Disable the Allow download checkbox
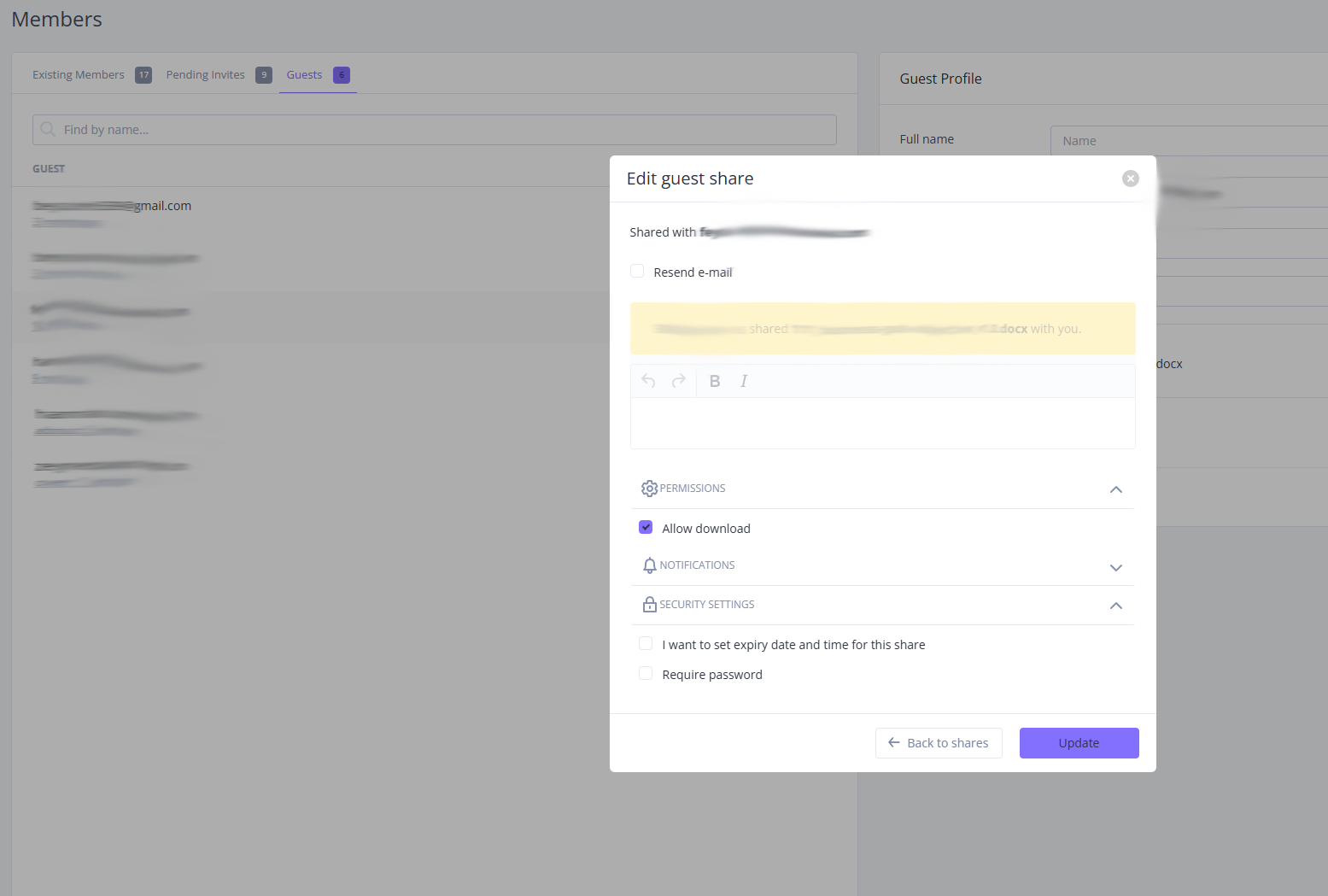This screenshot has width=1328, height=896. [646, 527]
